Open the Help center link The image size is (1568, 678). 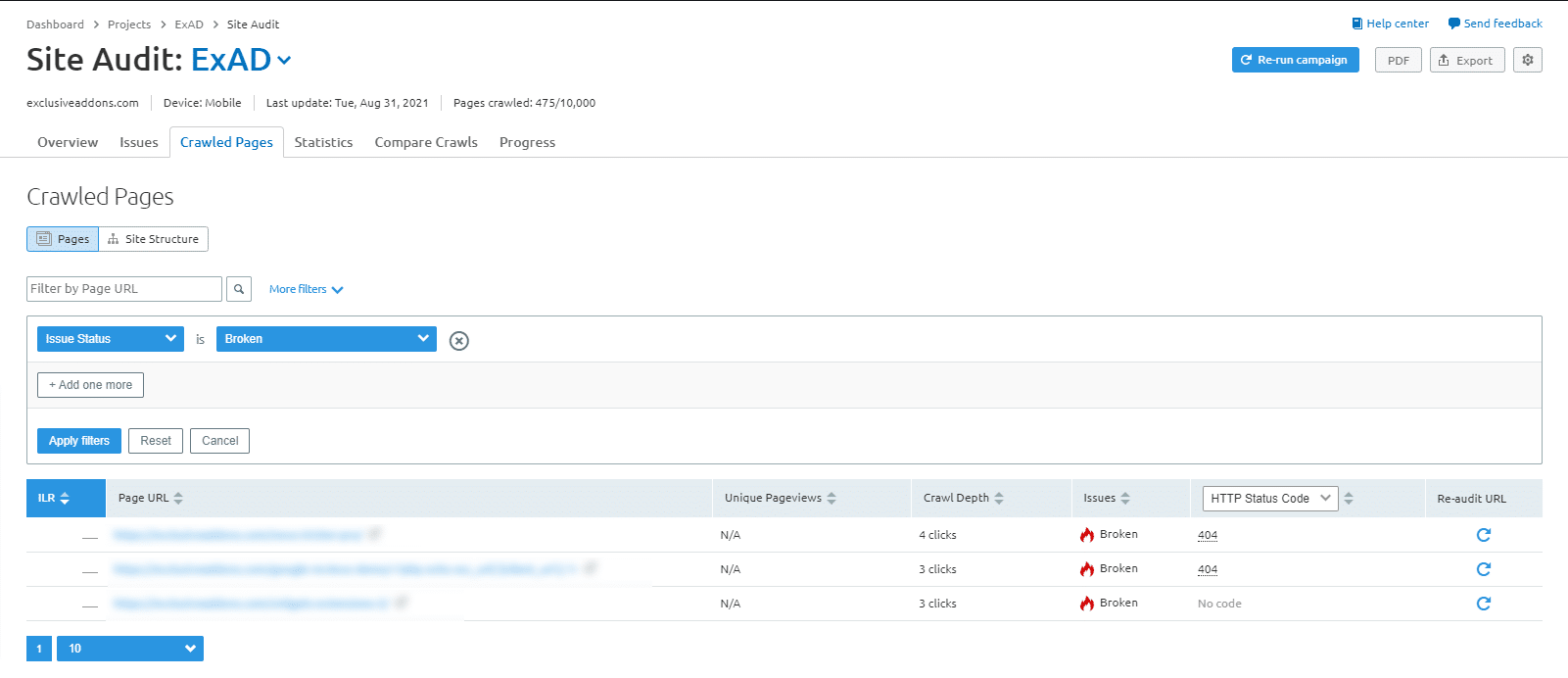(x=1390, y=24)
